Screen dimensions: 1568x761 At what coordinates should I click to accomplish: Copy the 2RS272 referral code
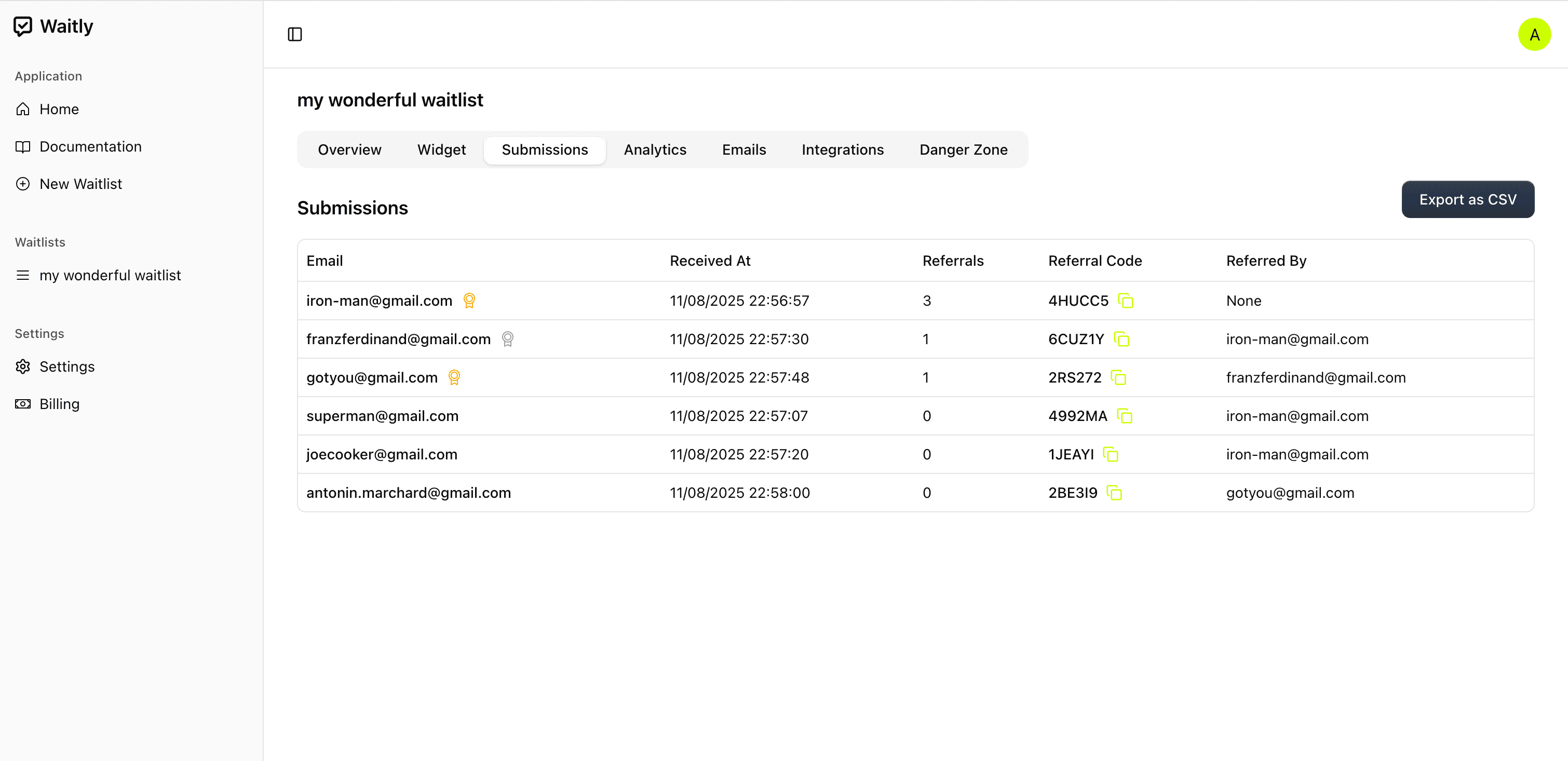coord(1118,377)
